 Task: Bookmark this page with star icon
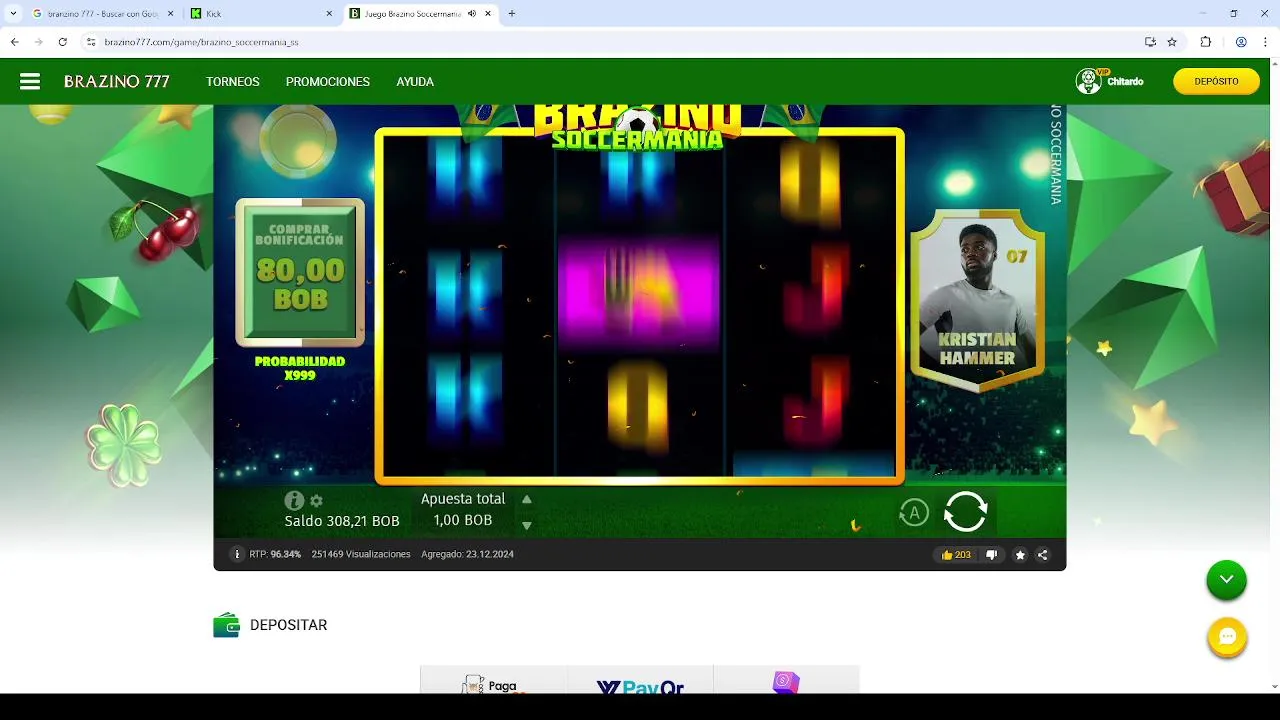[x=1172, y=42]
